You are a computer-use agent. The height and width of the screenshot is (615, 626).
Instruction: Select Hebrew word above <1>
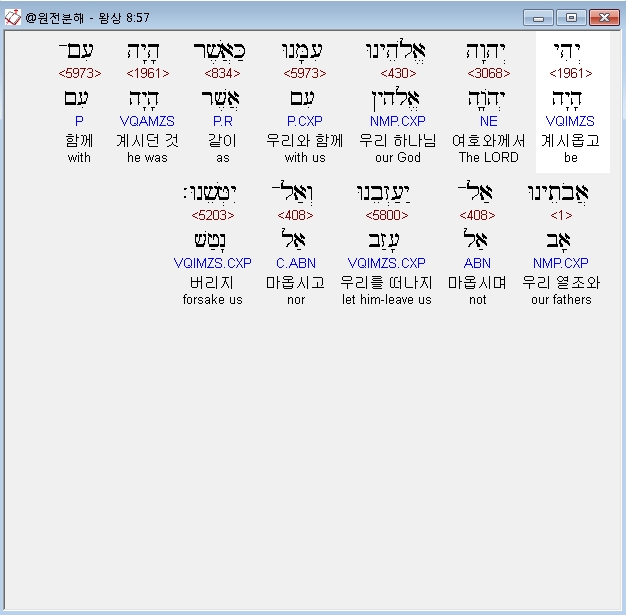pyautogui.click(x=558, y=194)
